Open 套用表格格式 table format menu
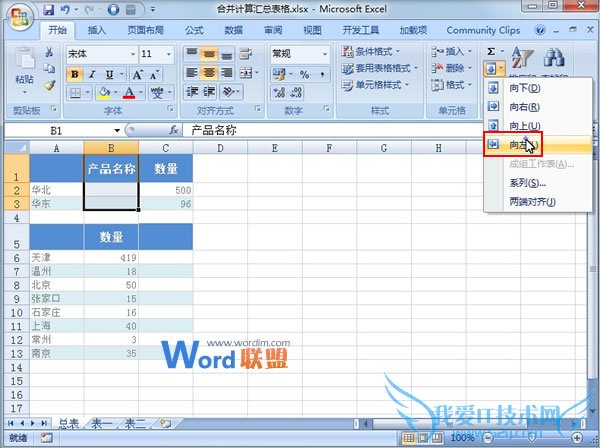Viewport: 600px width, 448px height. 380,68
